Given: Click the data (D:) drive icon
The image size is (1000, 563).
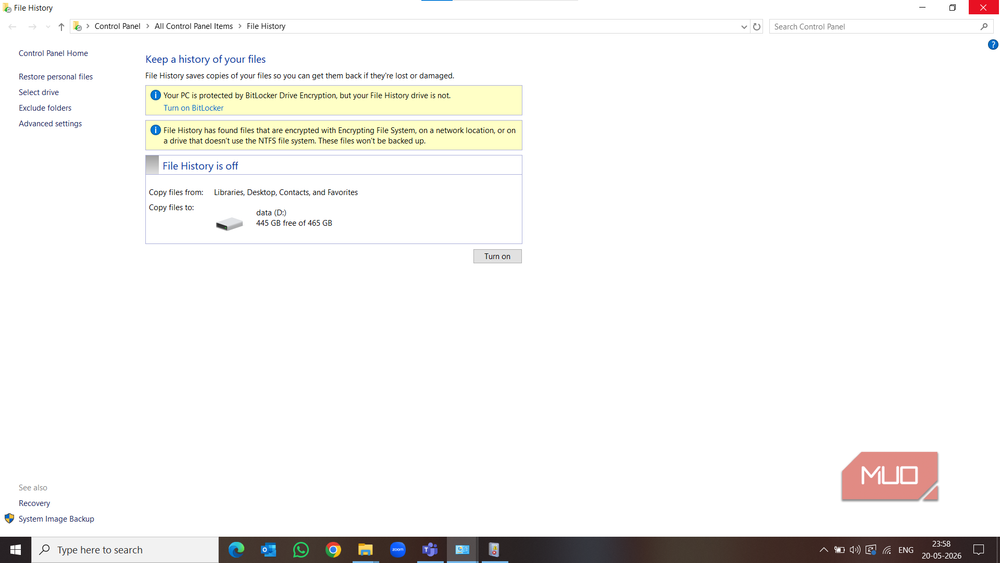Looking at the screenshot, I should point(229,224).
